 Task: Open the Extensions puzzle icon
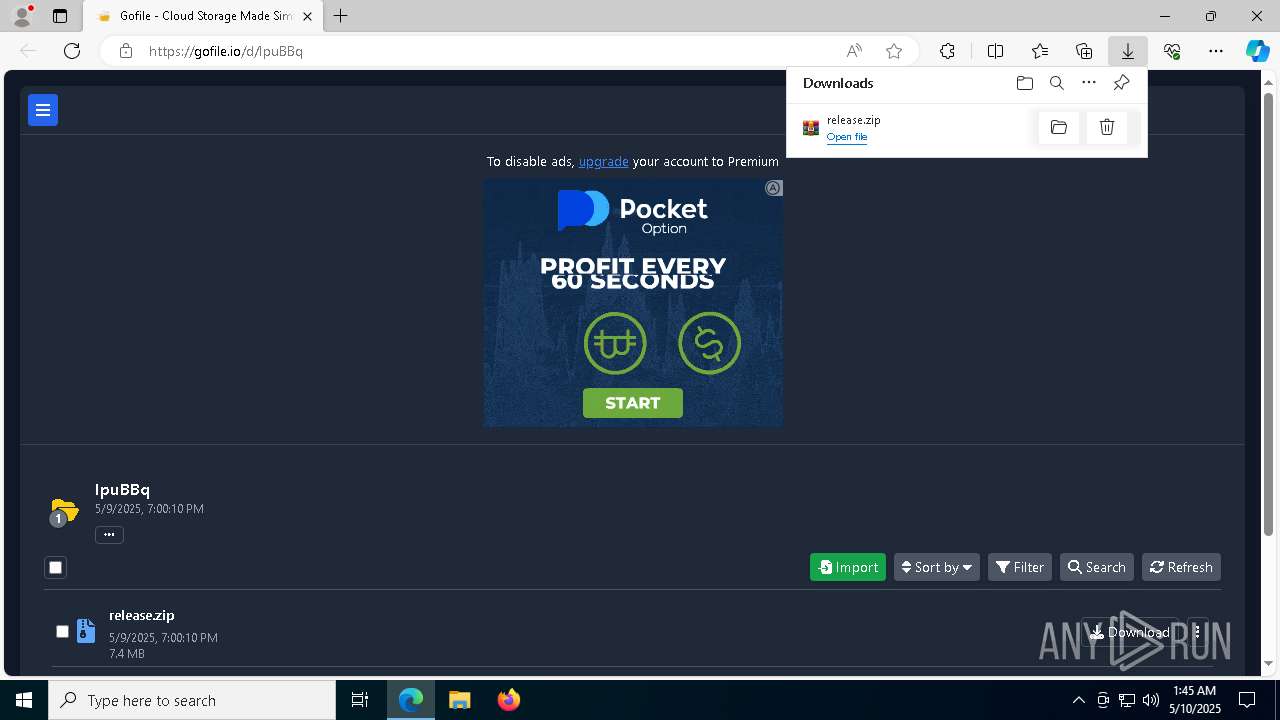tap(947, 51)
